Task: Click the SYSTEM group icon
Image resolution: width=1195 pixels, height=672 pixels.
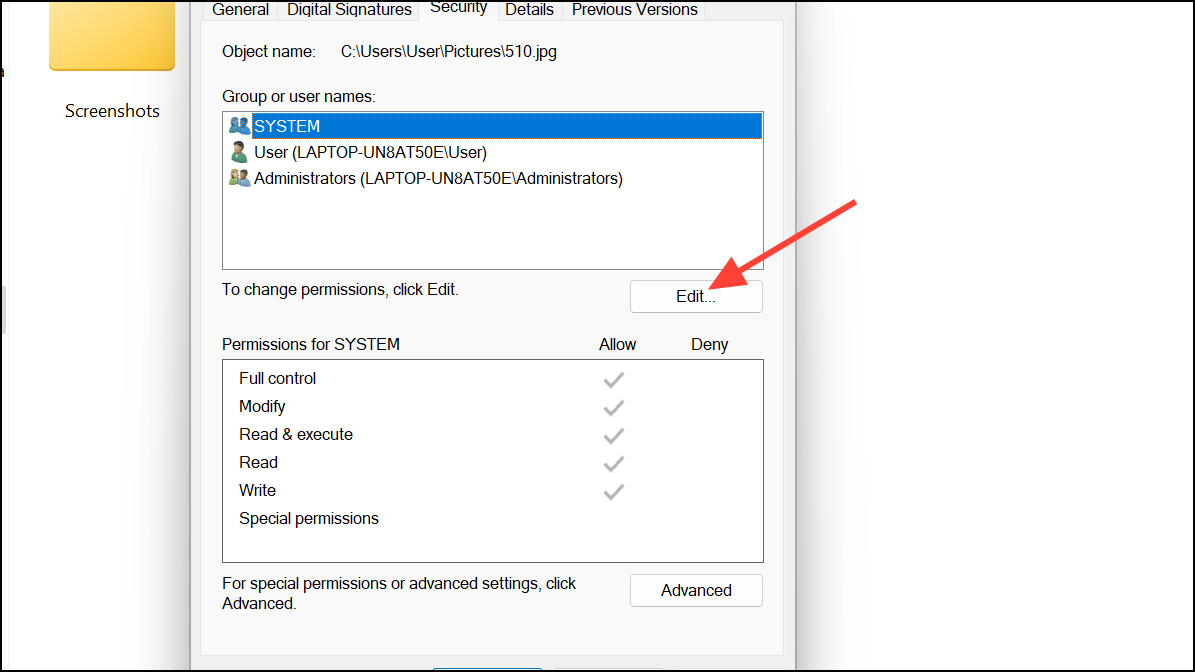Action: (x=239, y=126)
